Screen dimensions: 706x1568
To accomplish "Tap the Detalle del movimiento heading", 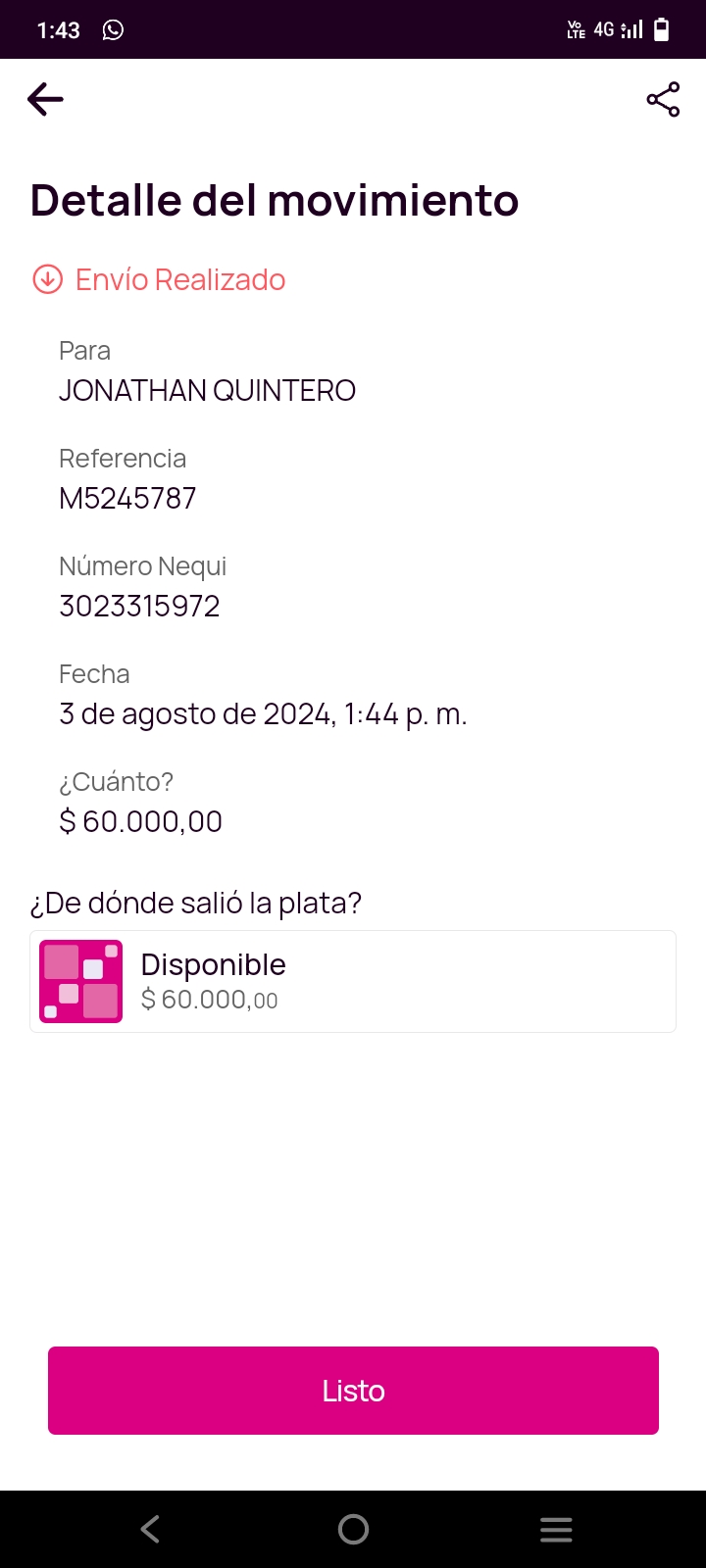I will [275, 200].
